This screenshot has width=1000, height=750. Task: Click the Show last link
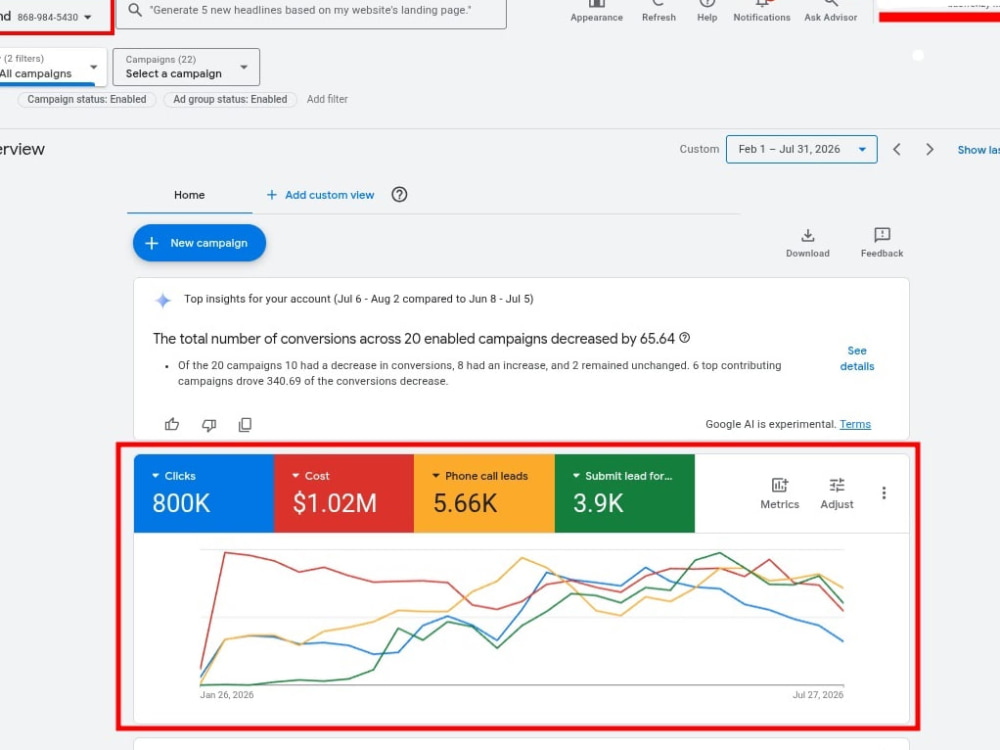[978, 150]
